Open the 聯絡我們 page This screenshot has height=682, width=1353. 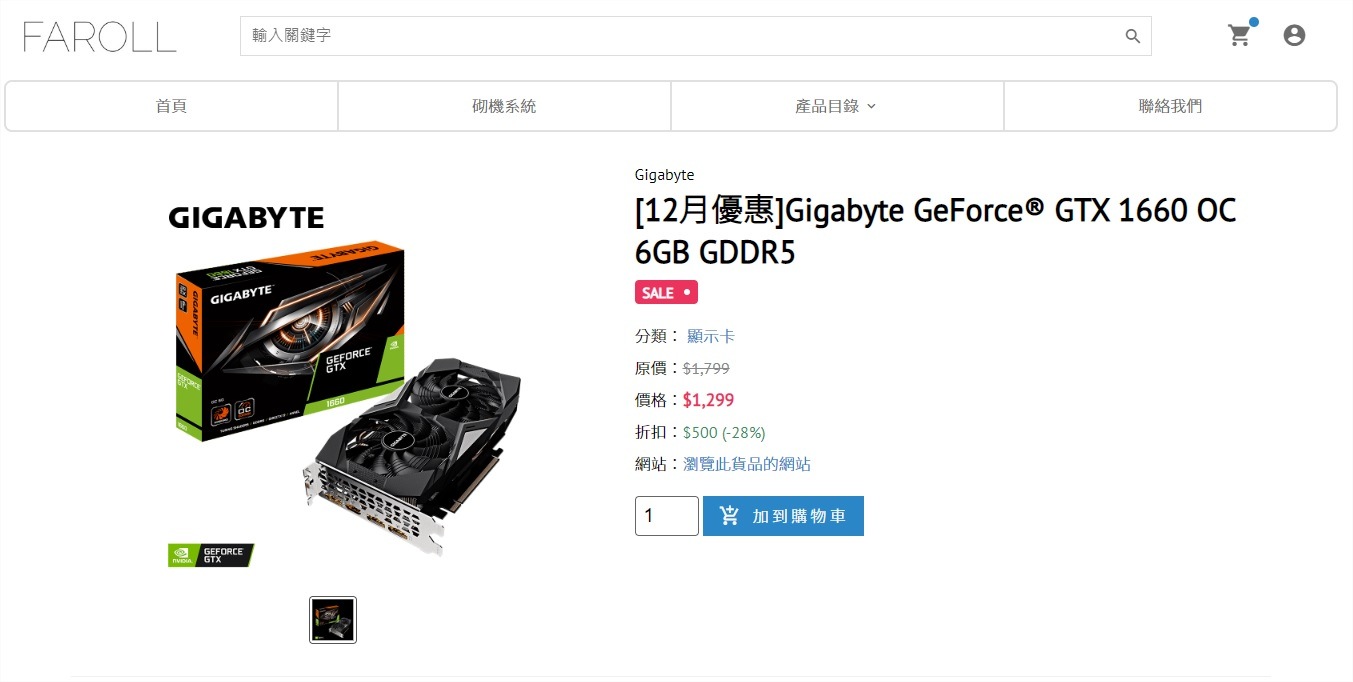(1170, 106)
